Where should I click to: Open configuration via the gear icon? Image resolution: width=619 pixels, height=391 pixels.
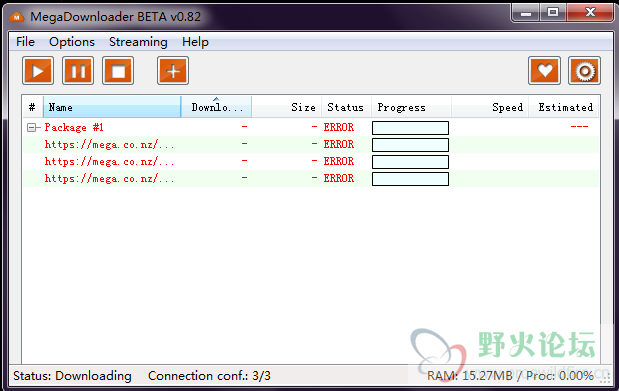[x=584, y=71]
